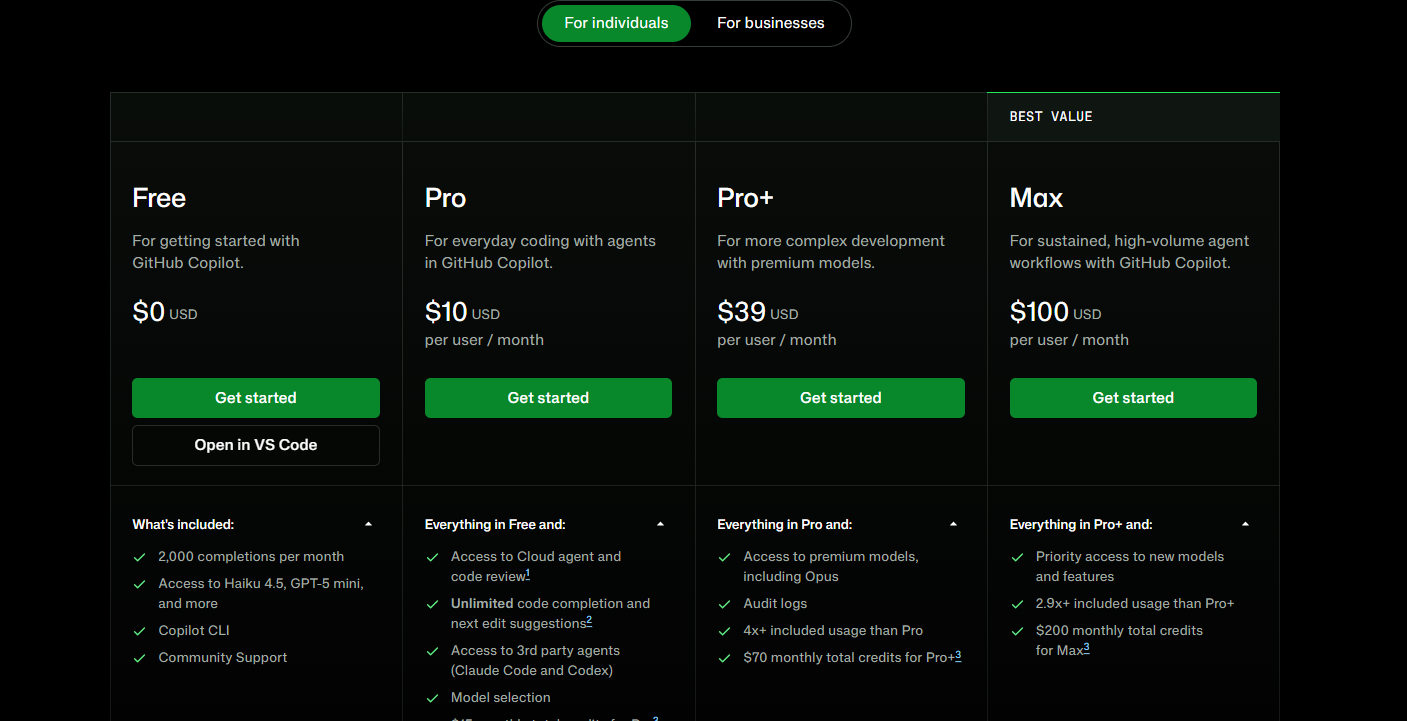Click the checkmark beside Model selection
This screenshot has height=721, width=1407.
432,698
